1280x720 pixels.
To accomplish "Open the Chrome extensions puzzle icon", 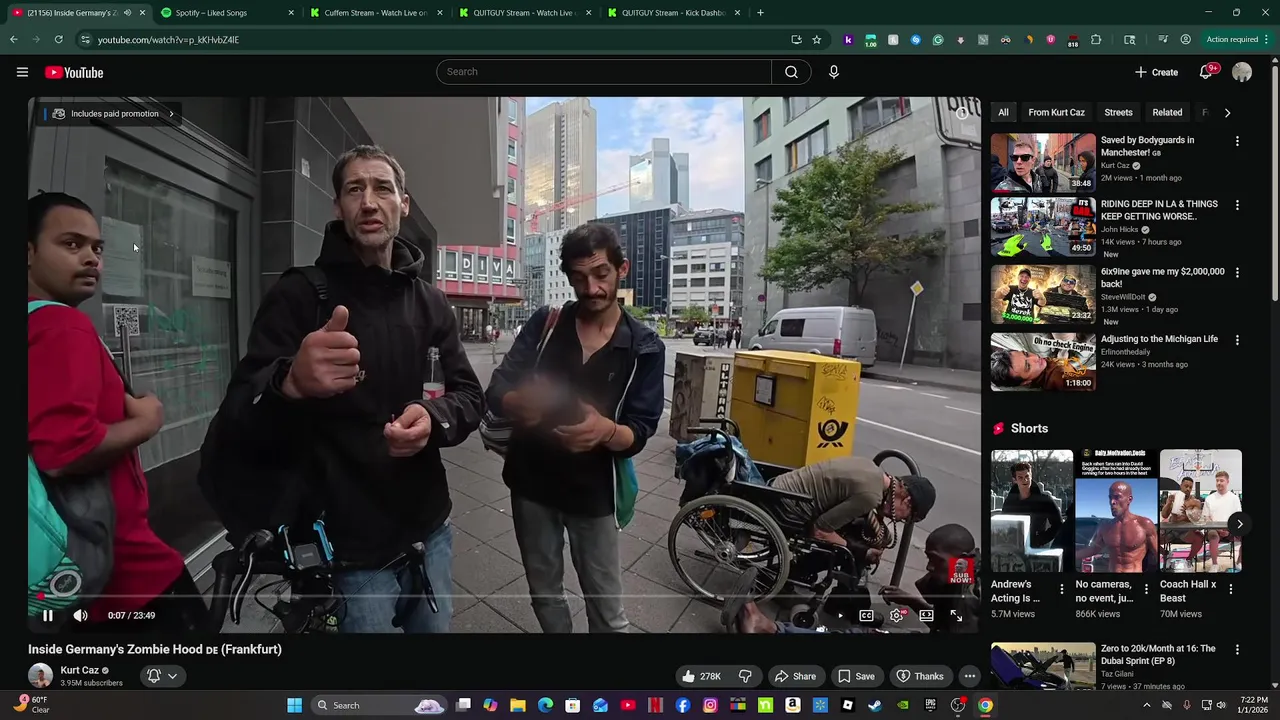I will pos(1096,40).
